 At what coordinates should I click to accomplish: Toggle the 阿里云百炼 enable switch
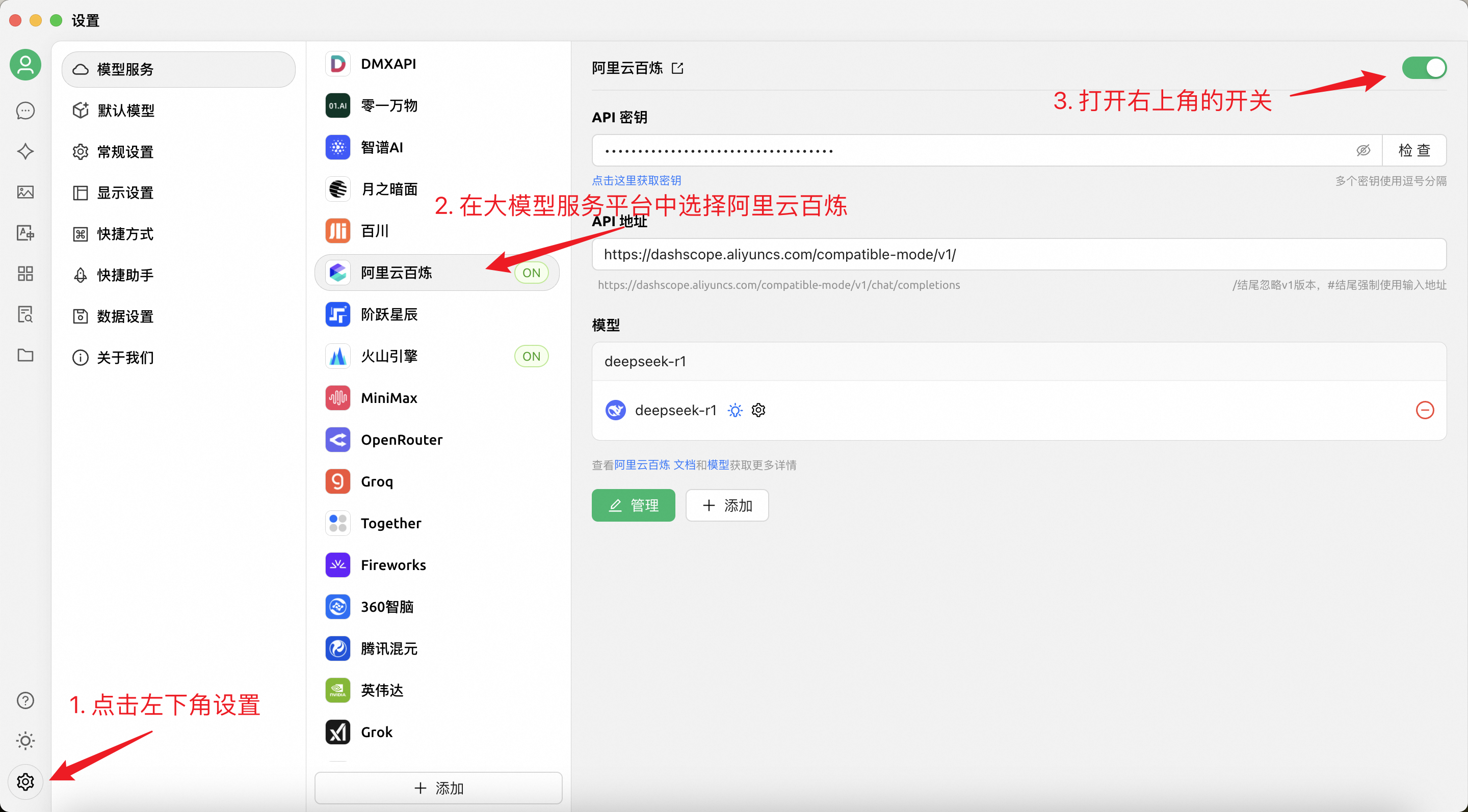tap(1424, 68)
